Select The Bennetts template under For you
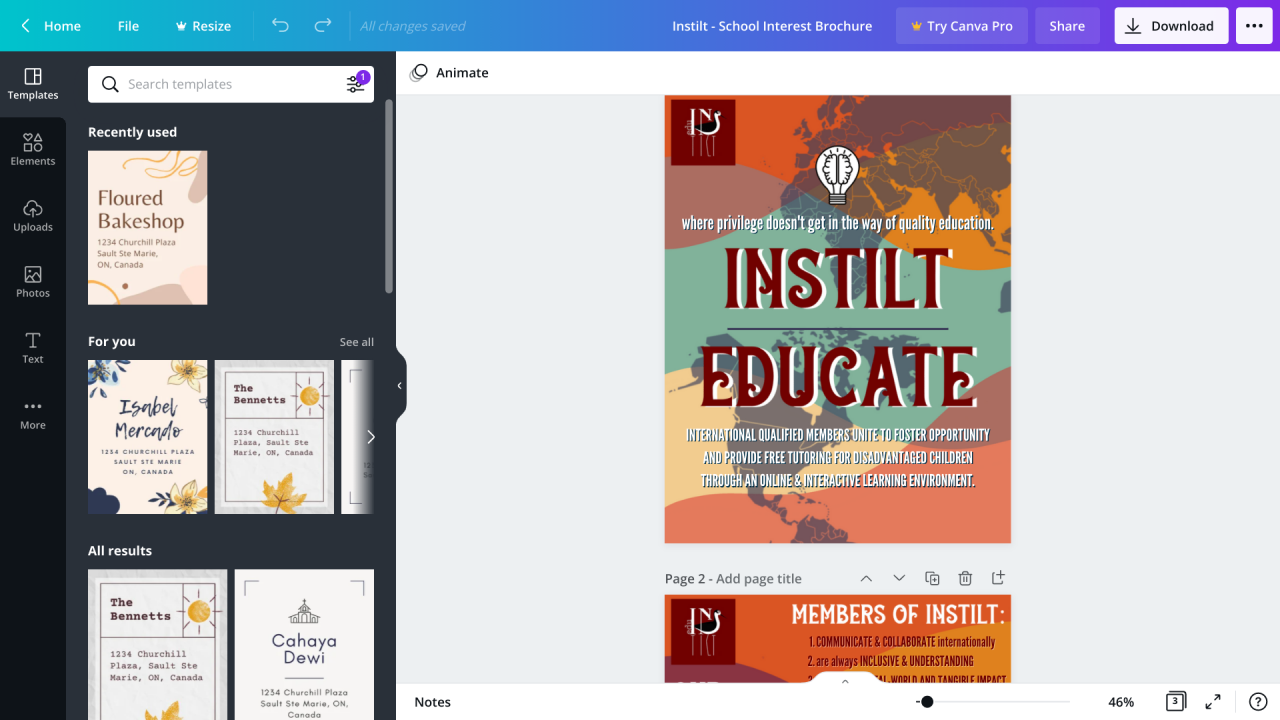Screen dimensions: 1280x720 [x=274, y=437]
